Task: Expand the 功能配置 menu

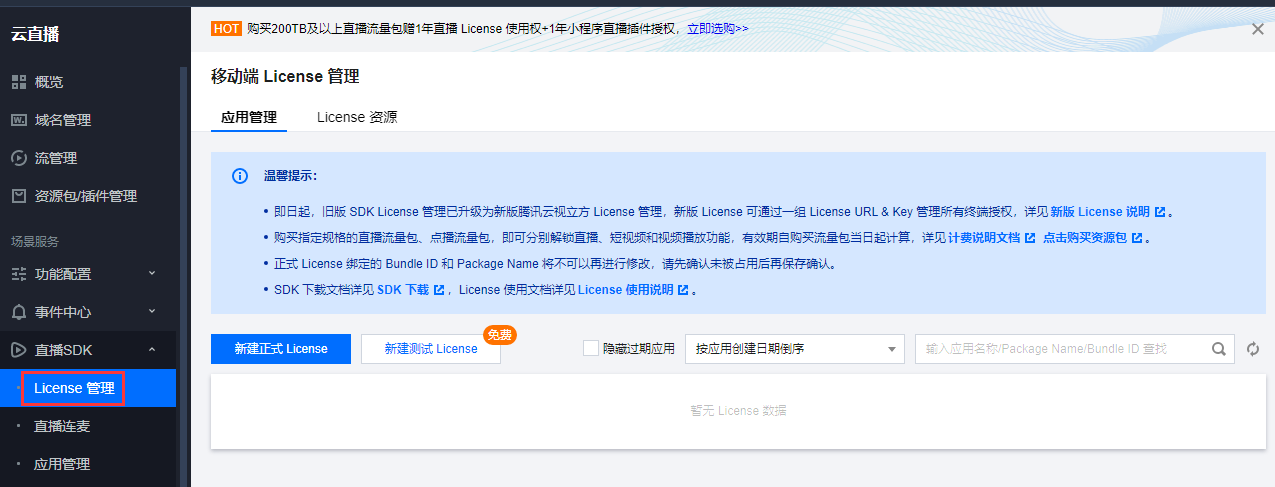Action: pos(152,273)
